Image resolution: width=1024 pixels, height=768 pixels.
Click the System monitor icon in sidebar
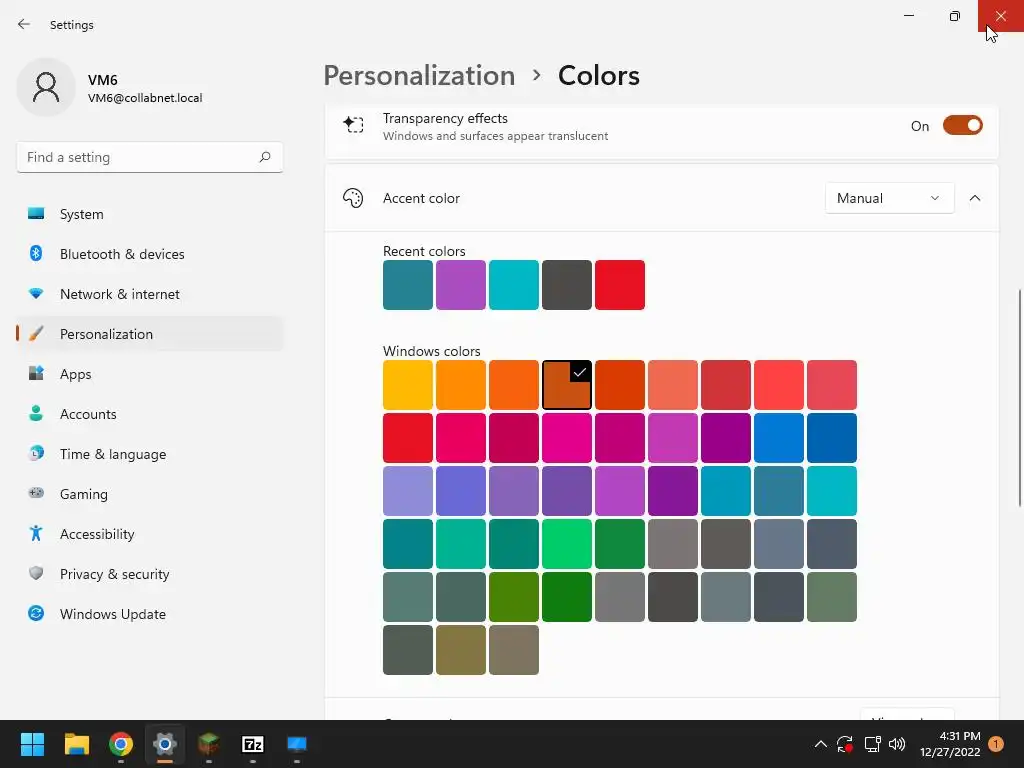pos(36,214)
